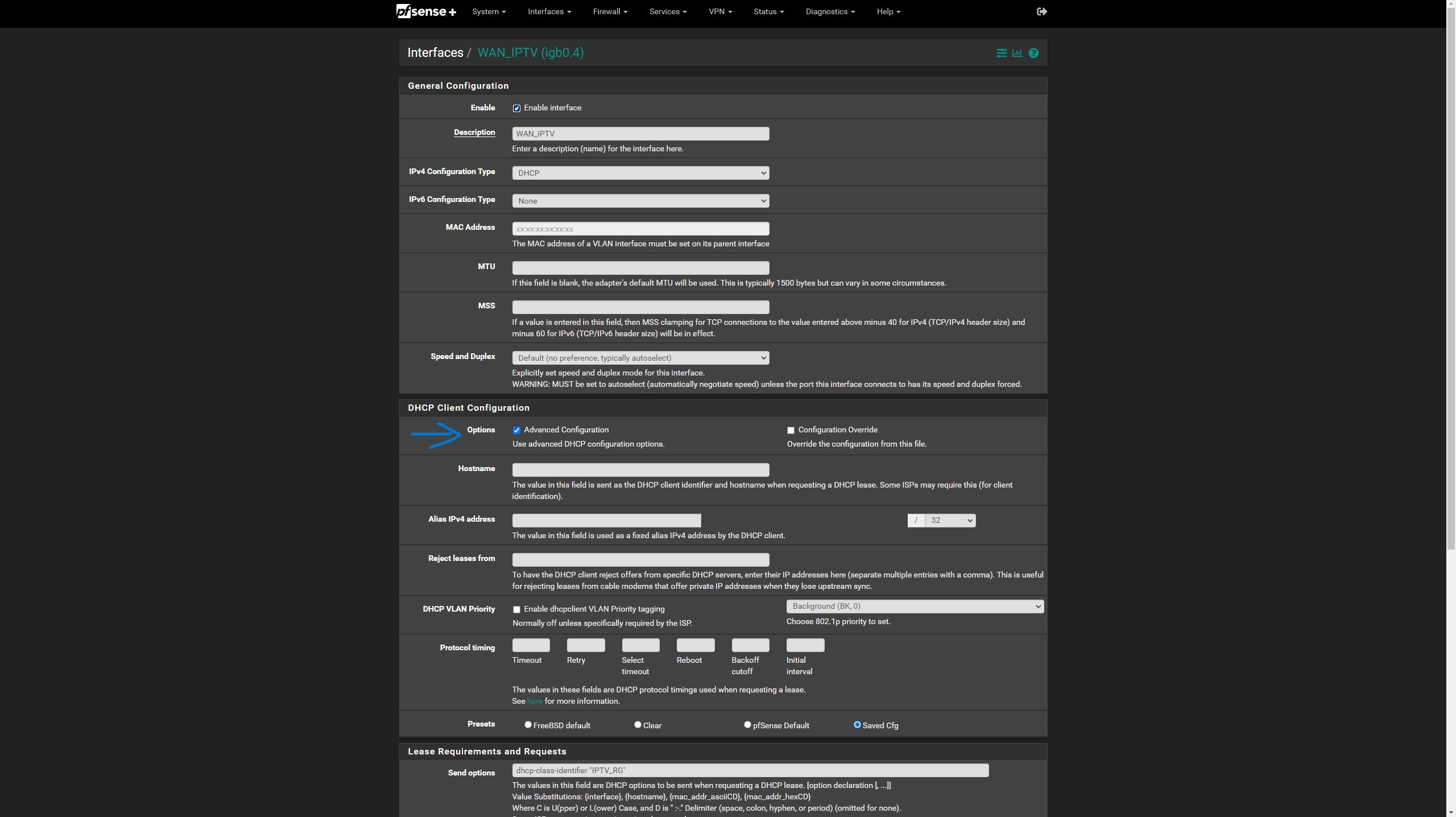Select the pfSense Default preset

point(747,725)
